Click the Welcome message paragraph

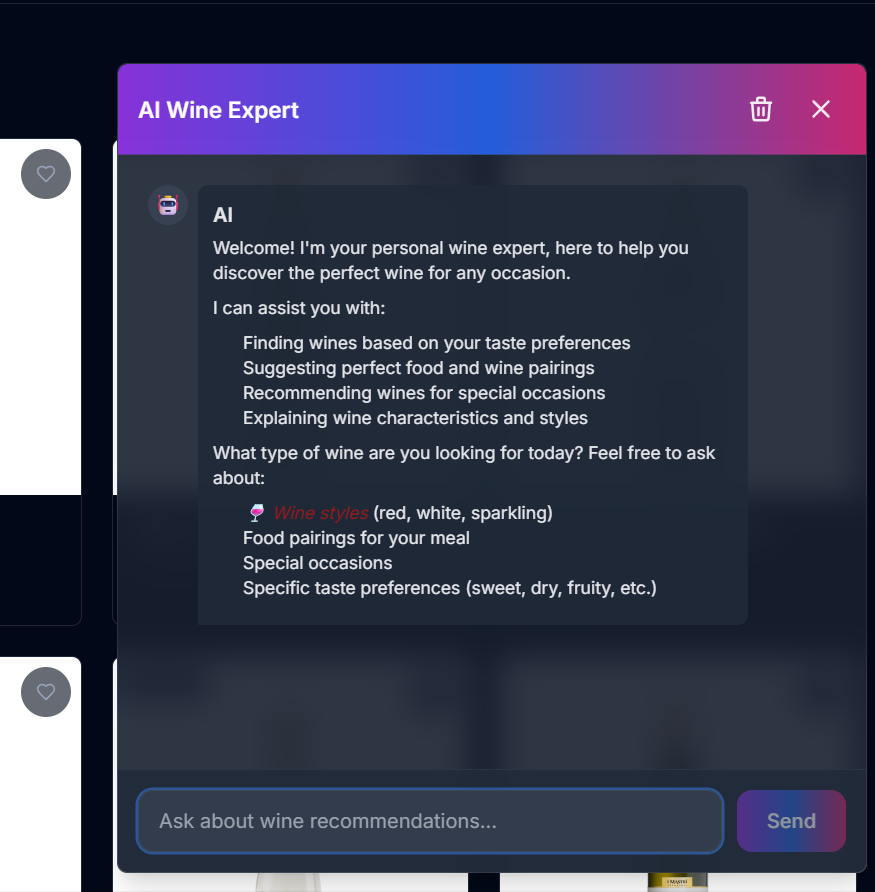click(451, 261)
